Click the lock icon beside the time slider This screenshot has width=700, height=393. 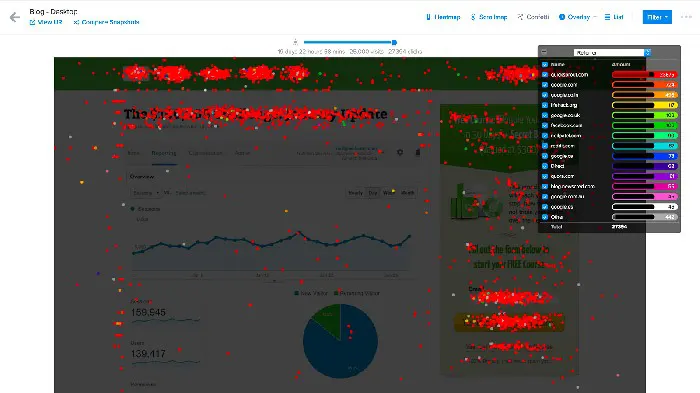tap(295, 42)
